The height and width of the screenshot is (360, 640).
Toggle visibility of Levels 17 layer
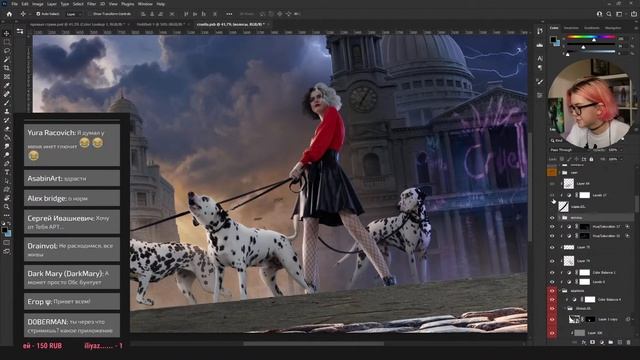click(x=552, y=195)
